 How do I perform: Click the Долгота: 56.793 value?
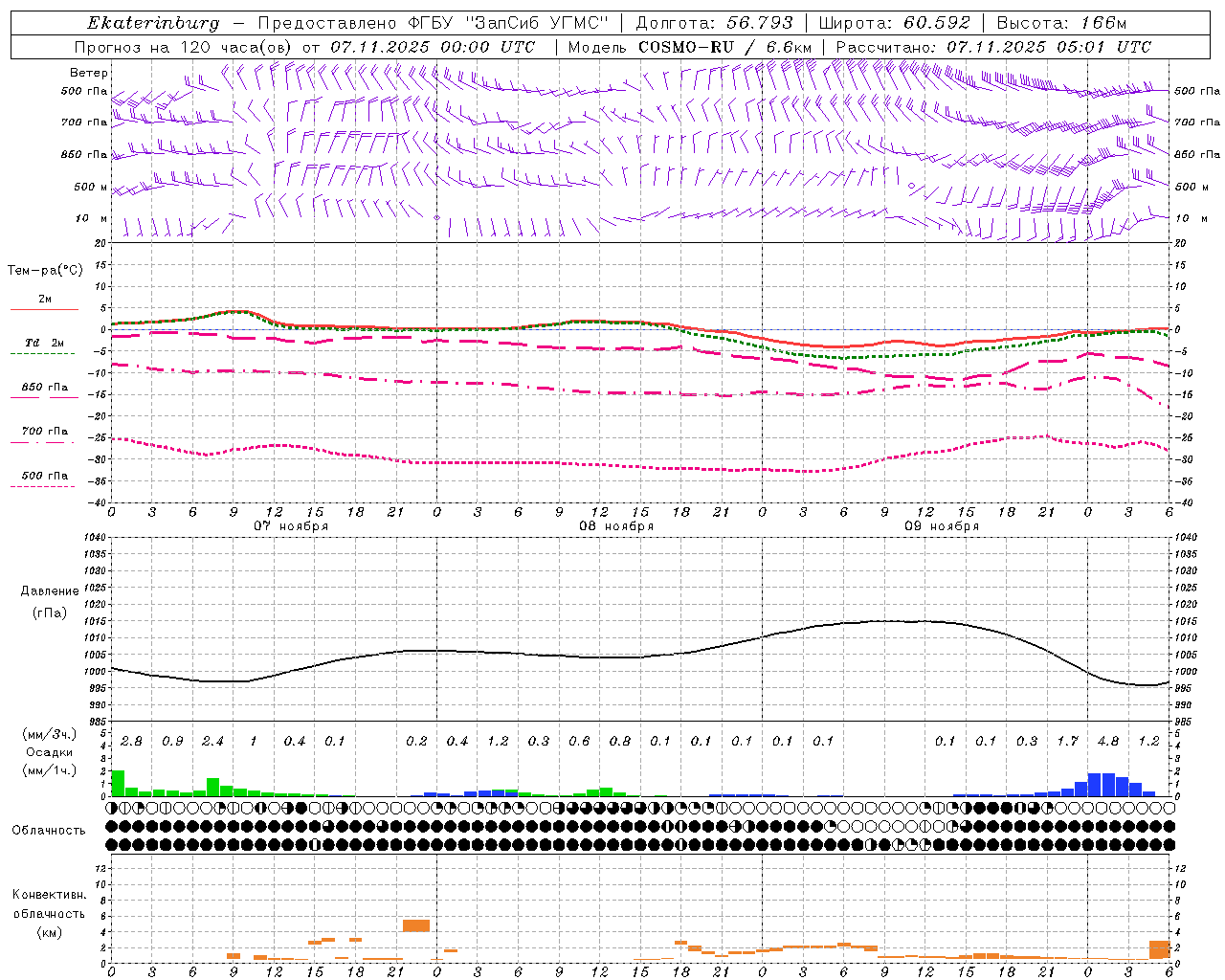coord(714,23)
